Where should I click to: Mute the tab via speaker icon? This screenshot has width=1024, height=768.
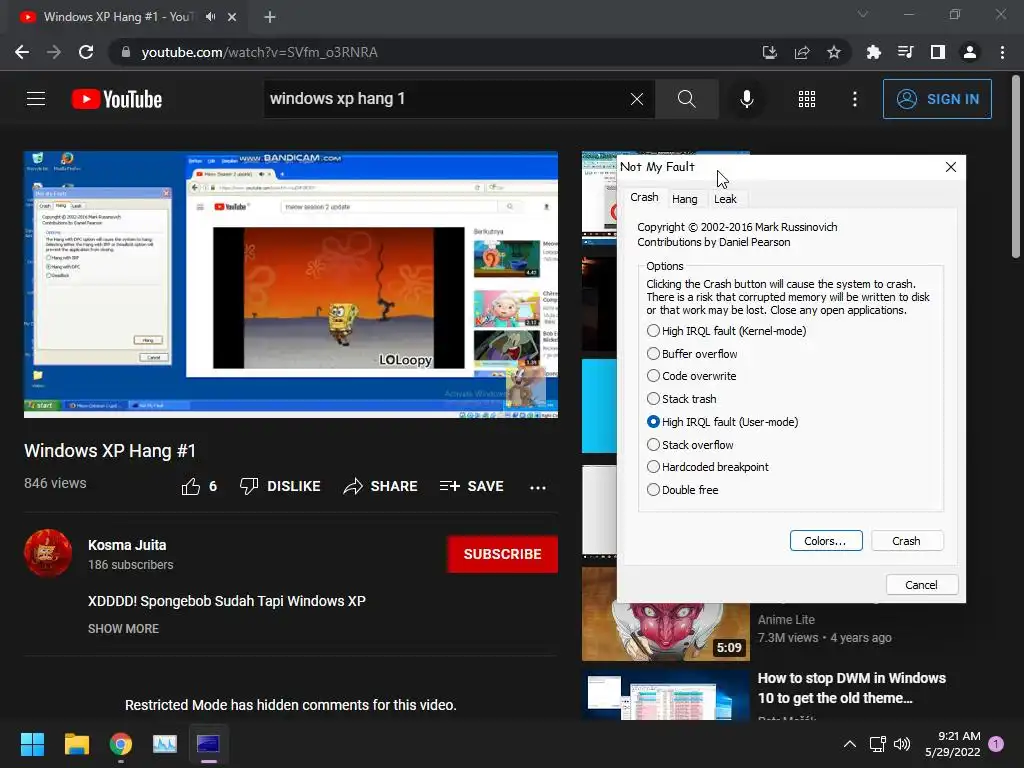(x=210, y=17)
